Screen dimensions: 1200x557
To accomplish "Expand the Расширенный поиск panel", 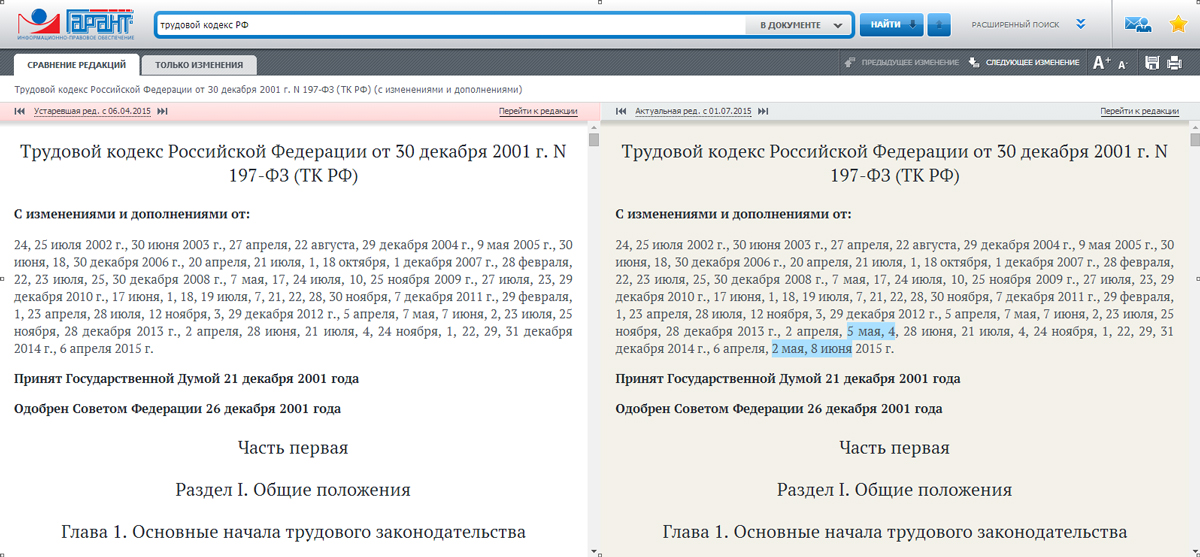I will (x=1080, y=25).
